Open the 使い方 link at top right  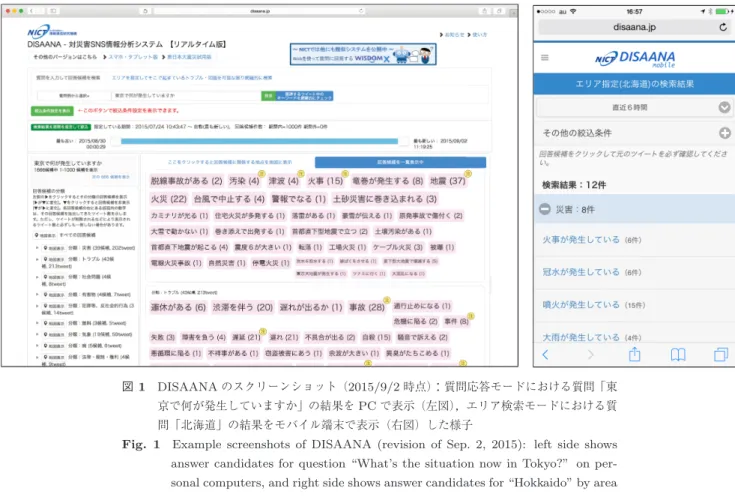pyautogui.click(x=480, y=35)
